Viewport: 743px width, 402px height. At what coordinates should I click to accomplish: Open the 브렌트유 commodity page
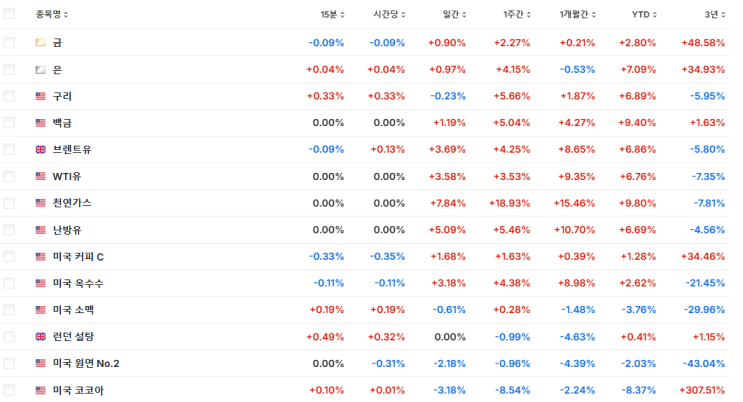point(72,150)
